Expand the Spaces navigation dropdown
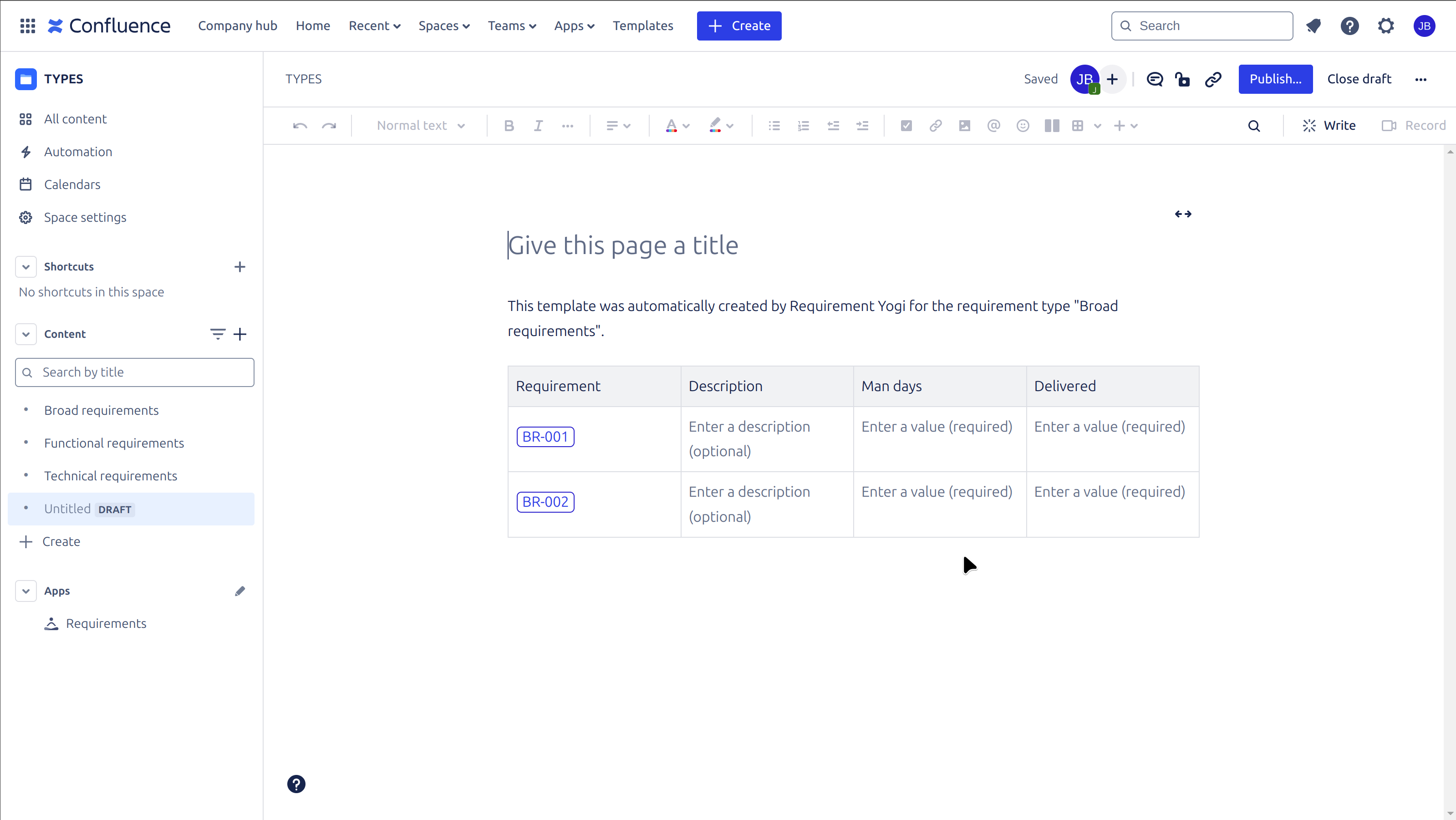This screenshot has width=1456, height=820. 444,26
